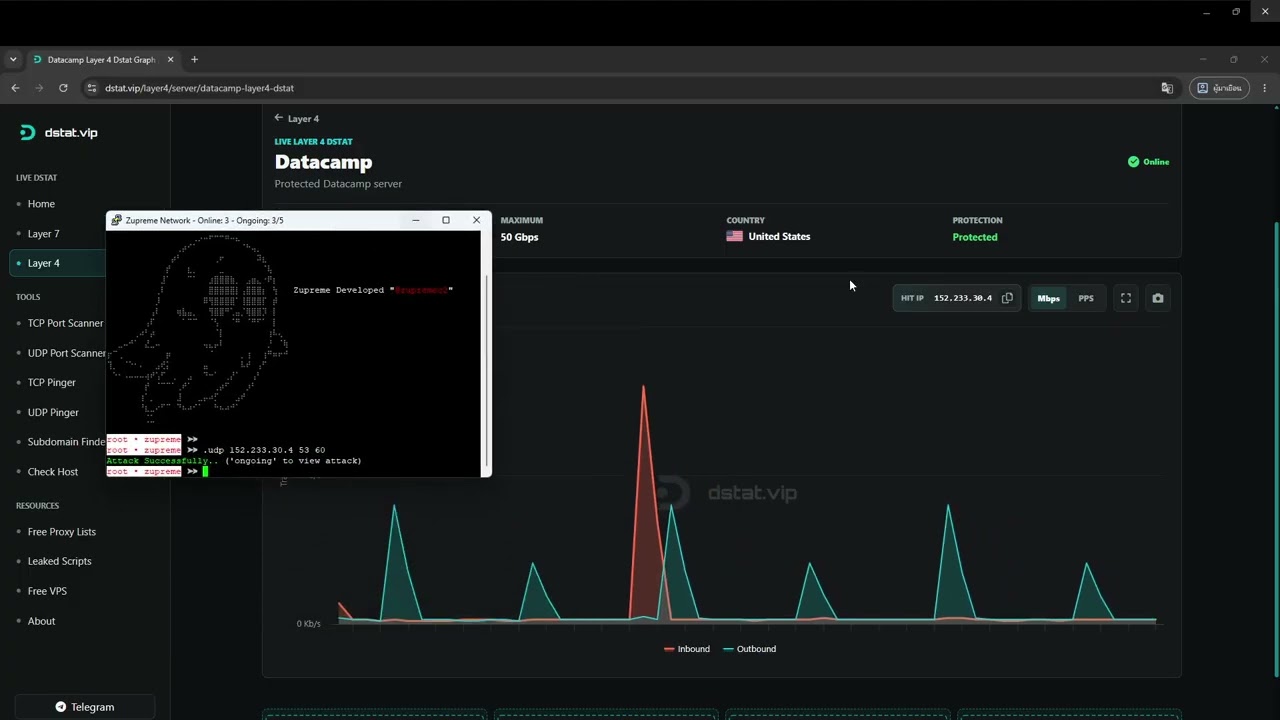Click the Zupreme Network terminal title bar icon

[117, 220]
